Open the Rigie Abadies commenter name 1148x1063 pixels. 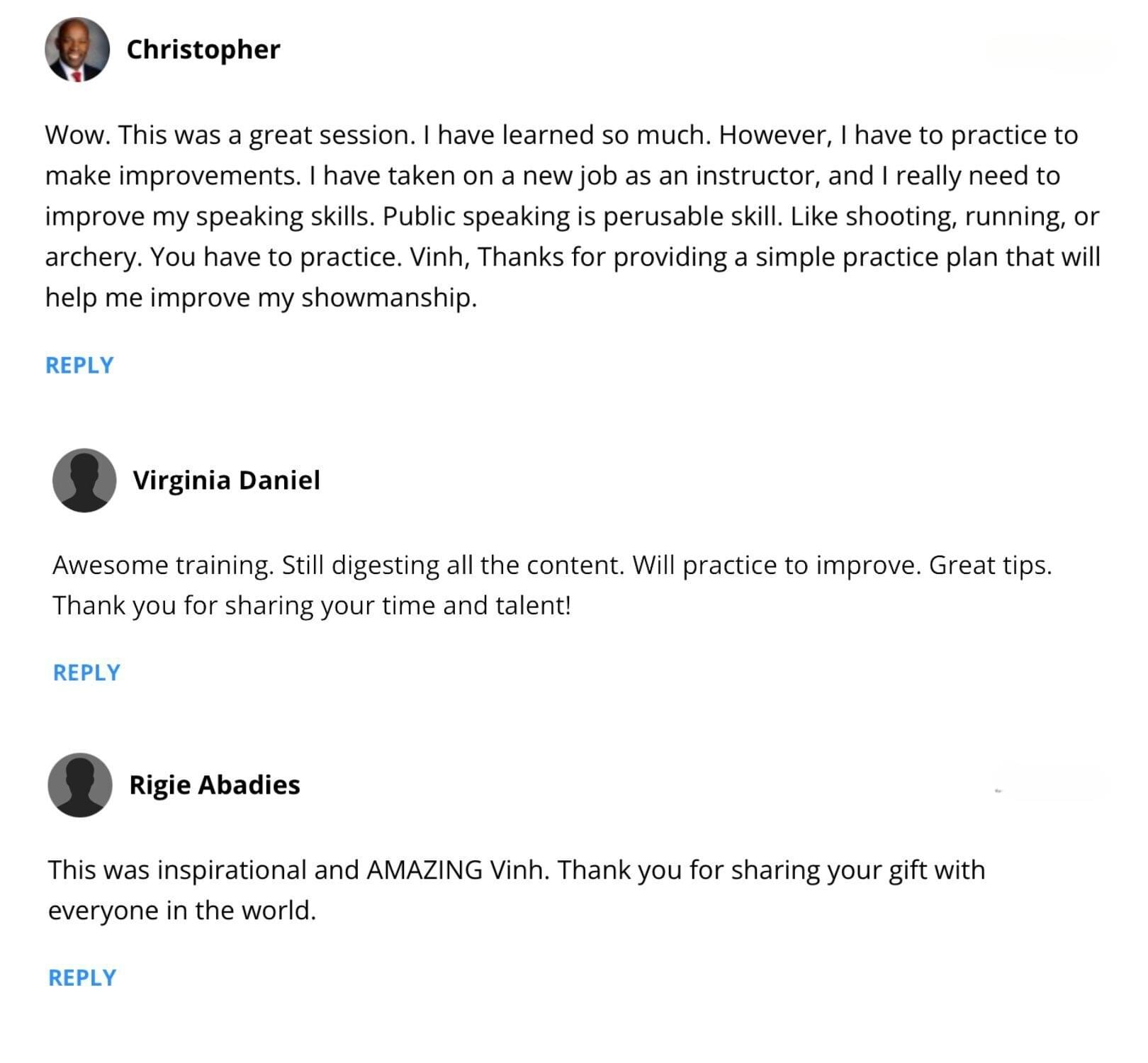tap(215, 785)
